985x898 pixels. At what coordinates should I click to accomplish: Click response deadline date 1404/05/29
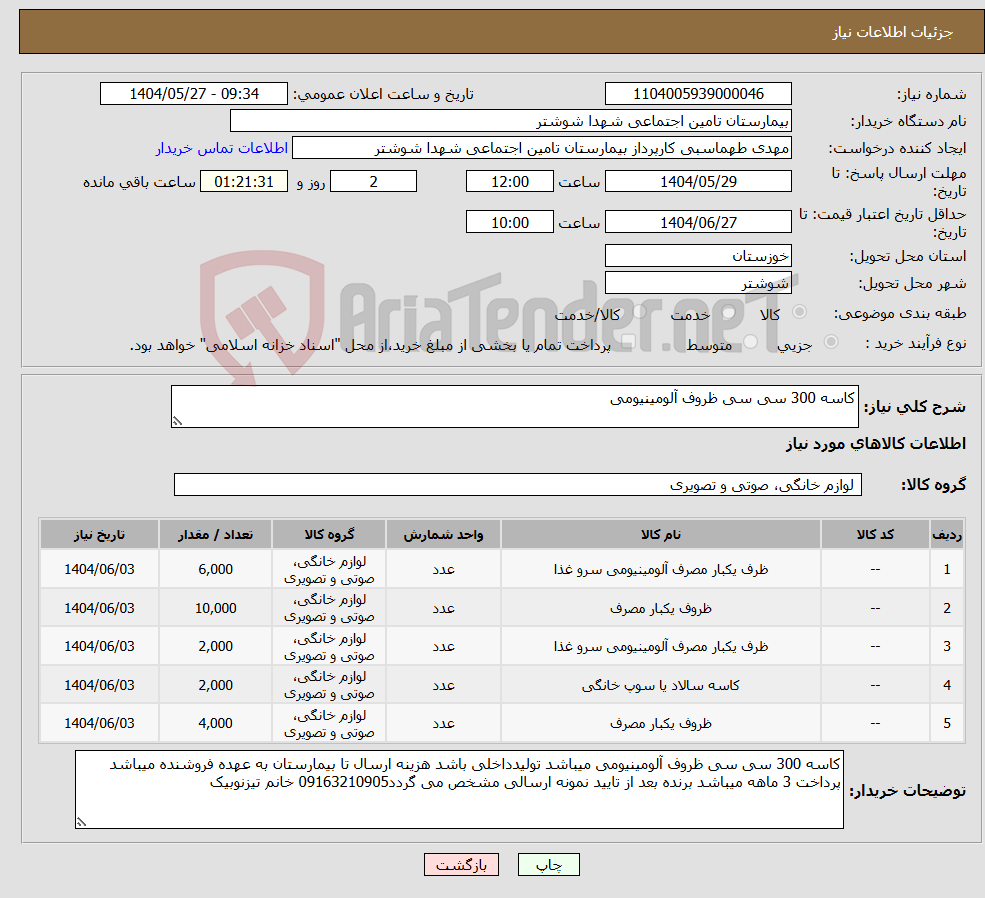(x=698, y=181)
